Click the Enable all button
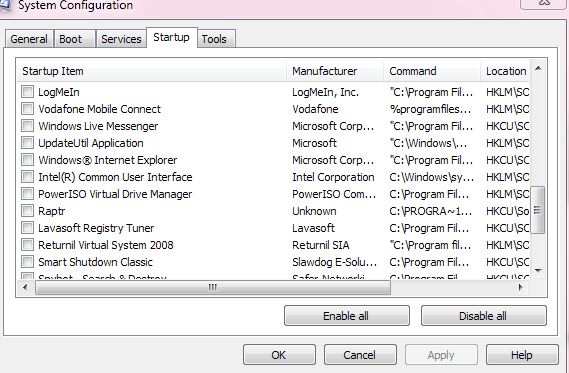The height and width of the screenshot is (373, 569). (x=347, y=316)
